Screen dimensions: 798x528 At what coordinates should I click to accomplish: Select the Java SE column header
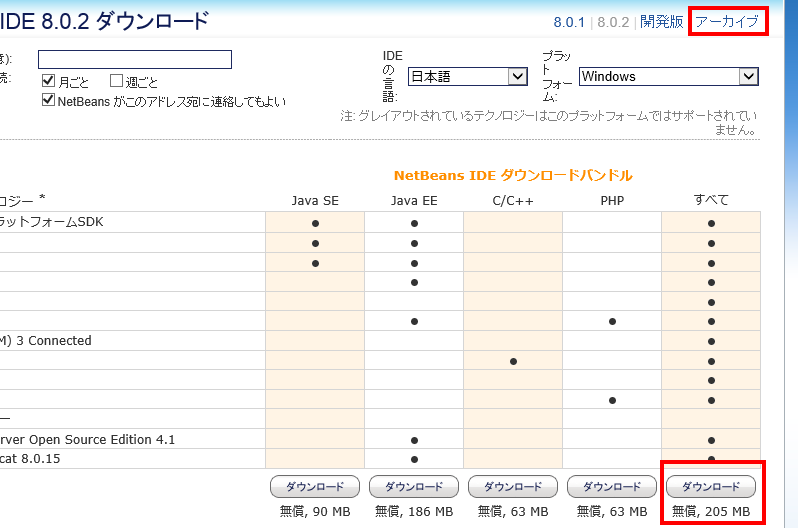click(x=315, y=201)
